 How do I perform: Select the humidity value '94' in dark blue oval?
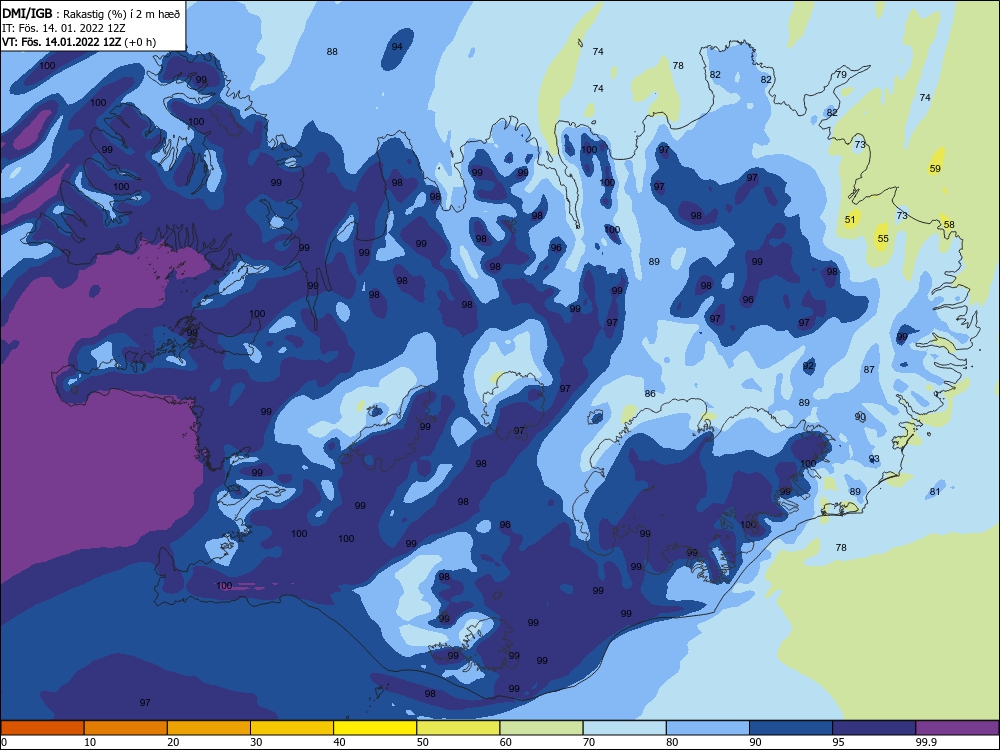pos(397,47)
